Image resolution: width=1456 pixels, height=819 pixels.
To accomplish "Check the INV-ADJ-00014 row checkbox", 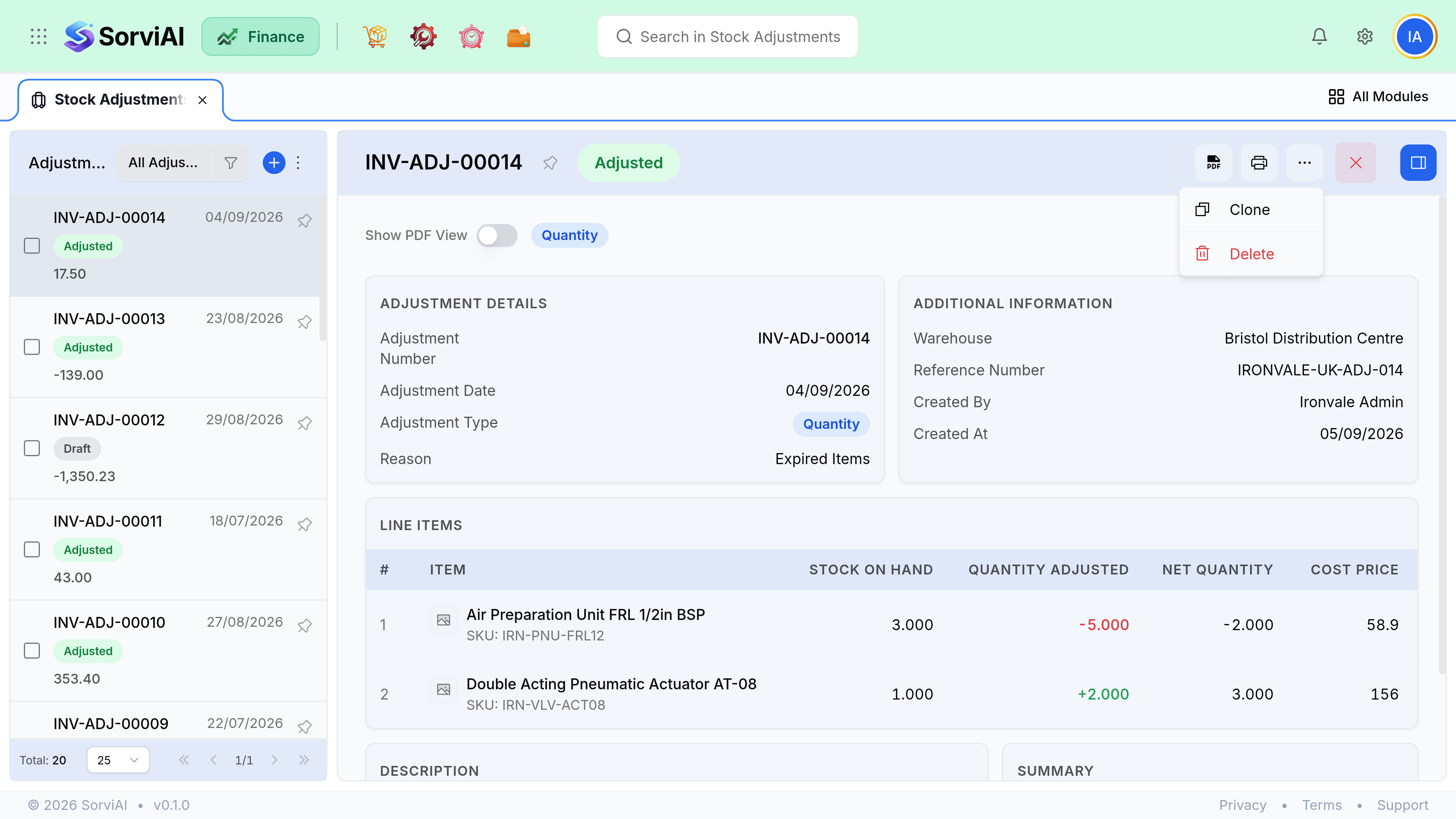I will point(31,246).
